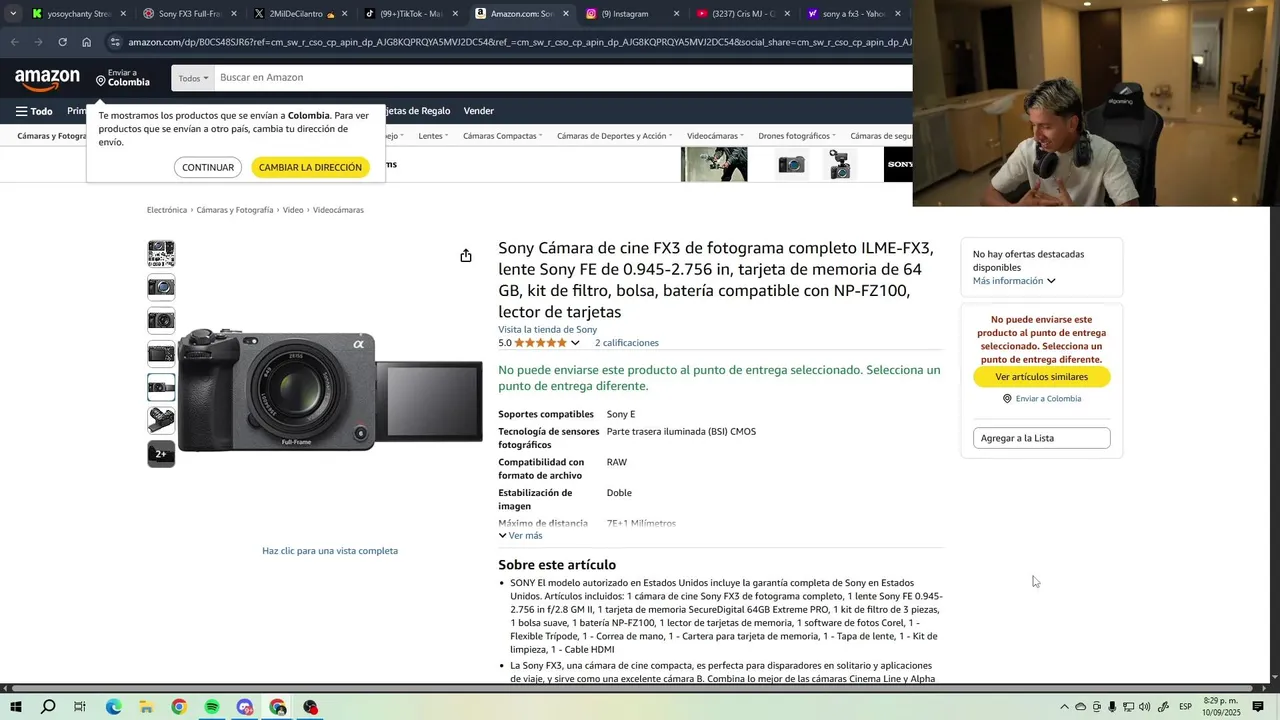Click the browser back arrow
This screenshot has height=720, width=1280.
point(14,42)
